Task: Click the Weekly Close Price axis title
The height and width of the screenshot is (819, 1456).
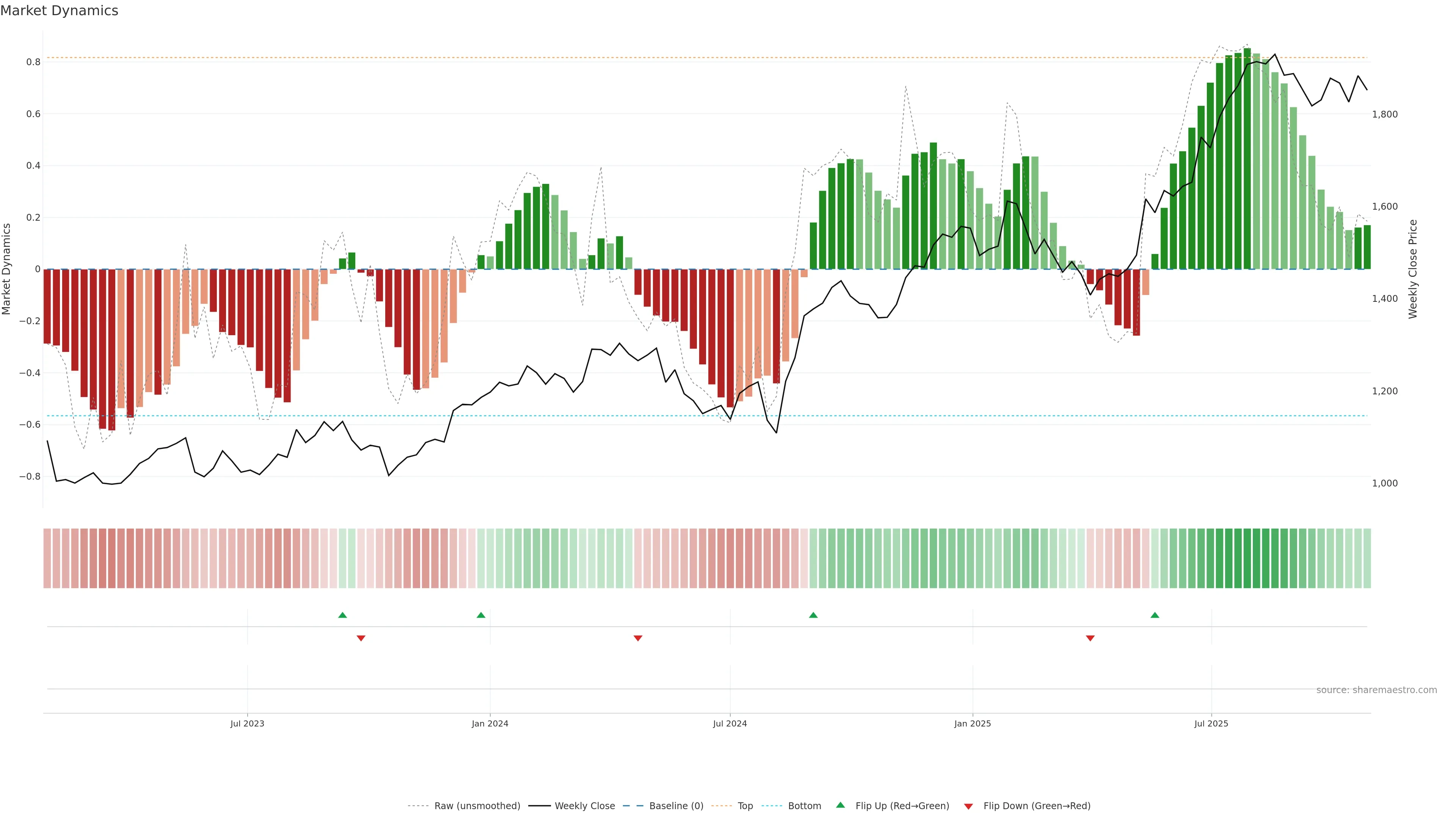Action: [x=1412, y=269]
